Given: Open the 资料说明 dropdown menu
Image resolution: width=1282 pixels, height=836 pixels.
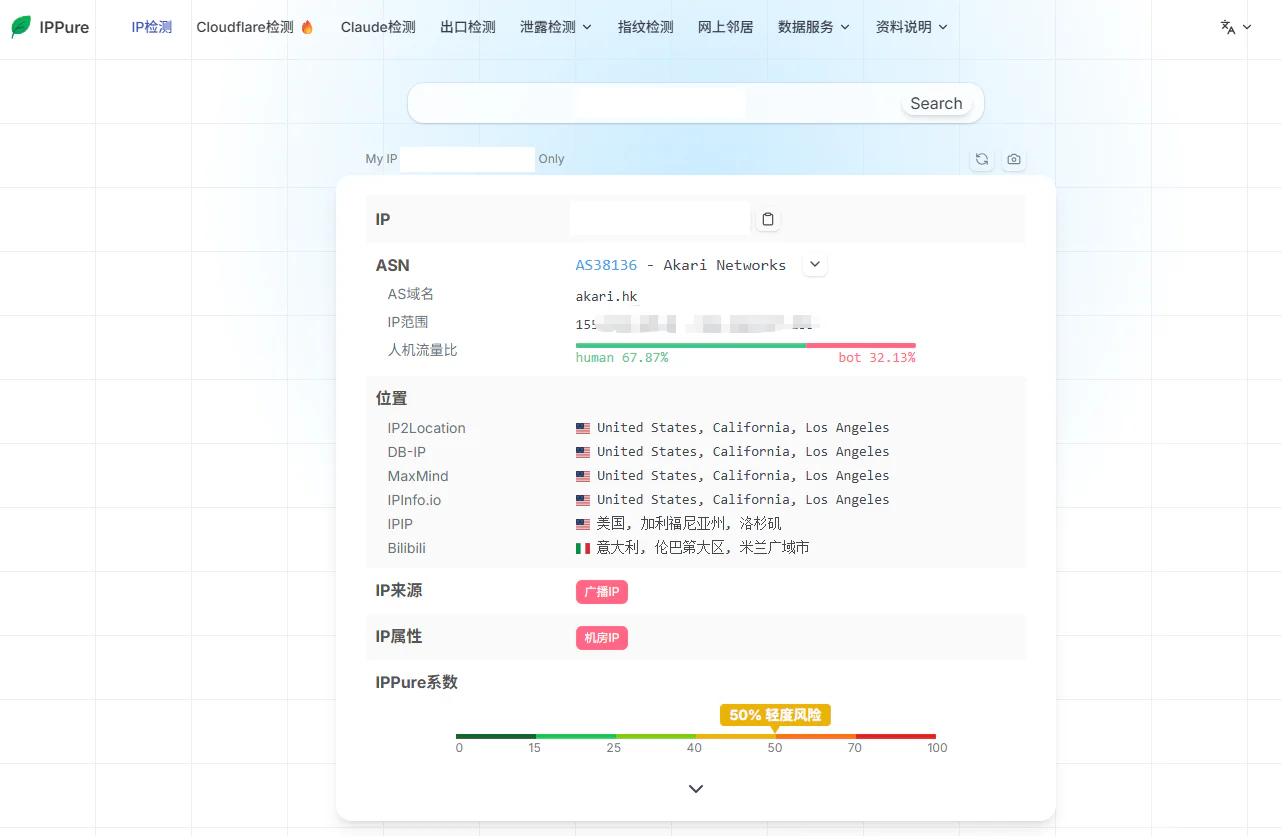Looking at the screenshot, I should (911, 27).
